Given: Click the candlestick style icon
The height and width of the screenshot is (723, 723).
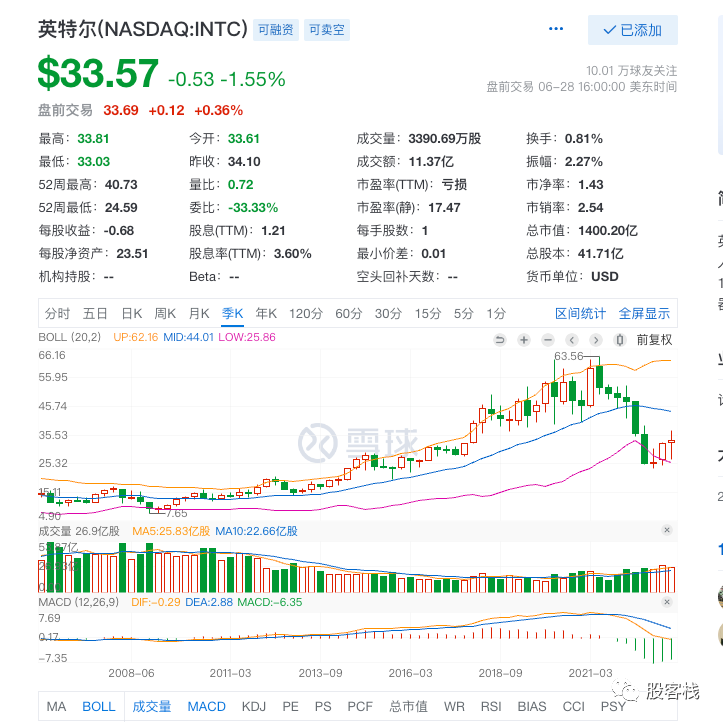Looking at the screenshot, I should click(620, 340).
